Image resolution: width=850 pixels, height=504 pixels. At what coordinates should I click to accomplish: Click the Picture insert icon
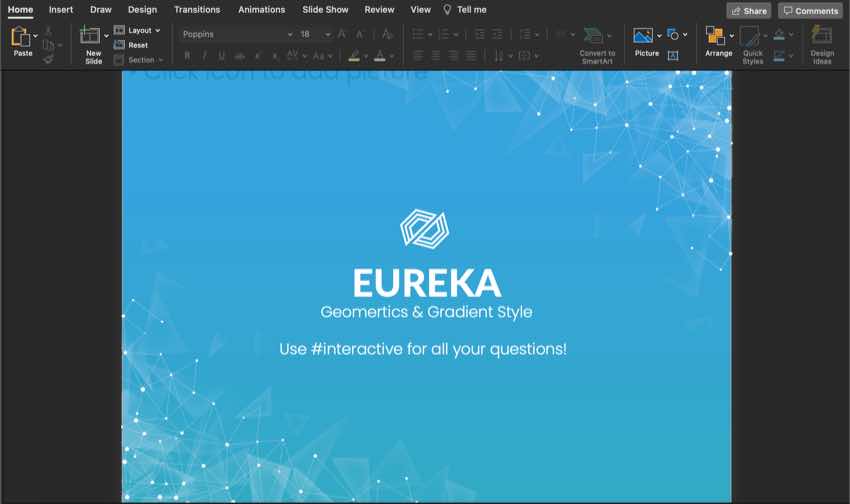click(x=643, y=36)
